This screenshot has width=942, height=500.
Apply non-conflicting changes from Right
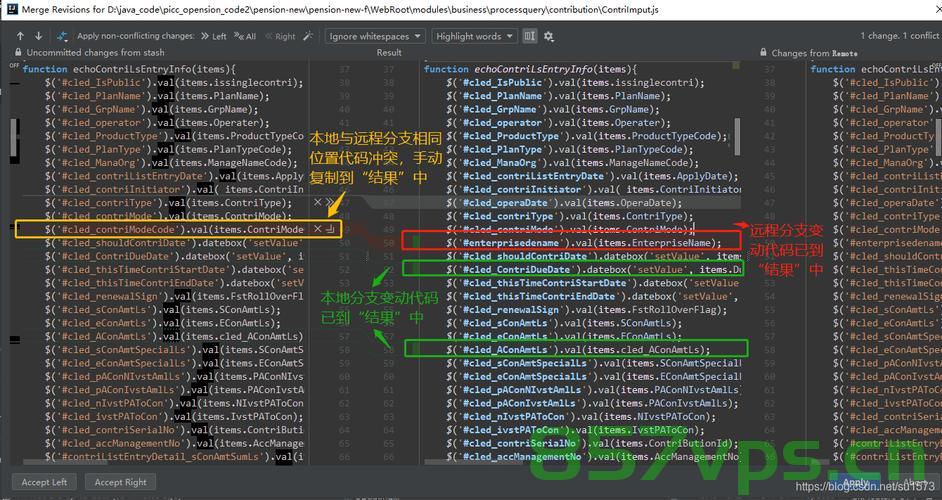click(x=280, y=36)
